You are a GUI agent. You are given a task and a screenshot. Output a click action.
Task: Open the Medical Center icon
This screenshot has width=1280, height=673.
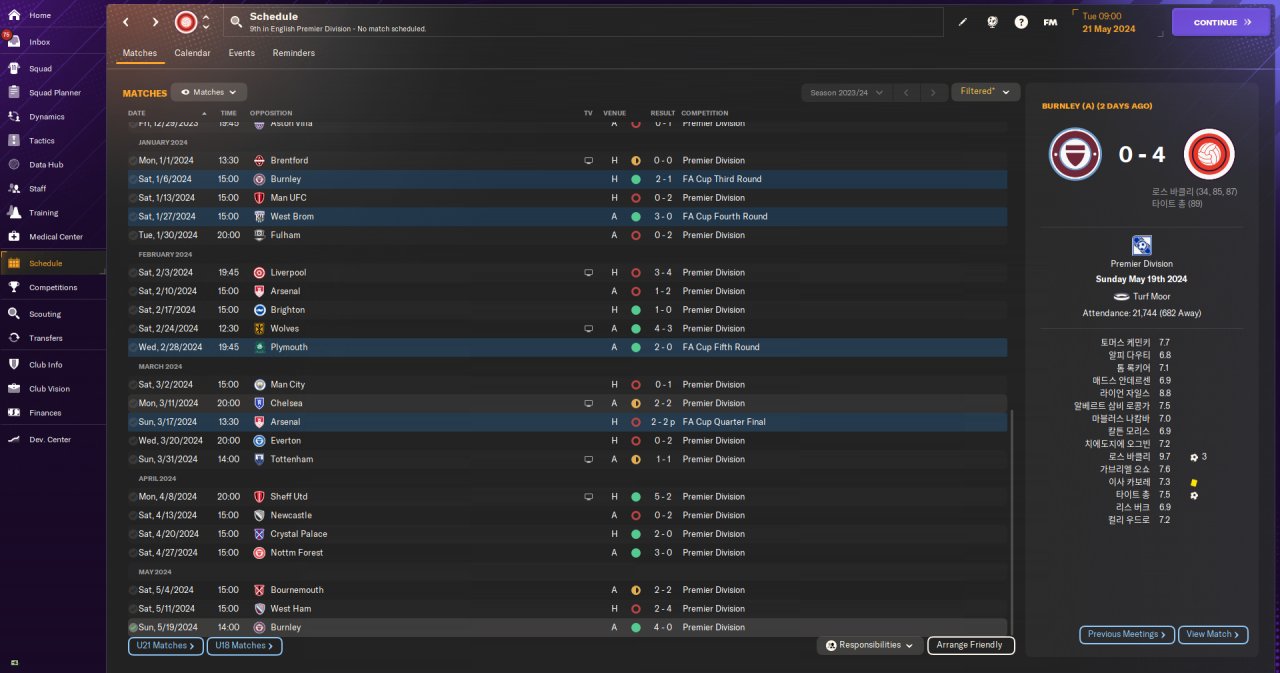pos(14,236)
